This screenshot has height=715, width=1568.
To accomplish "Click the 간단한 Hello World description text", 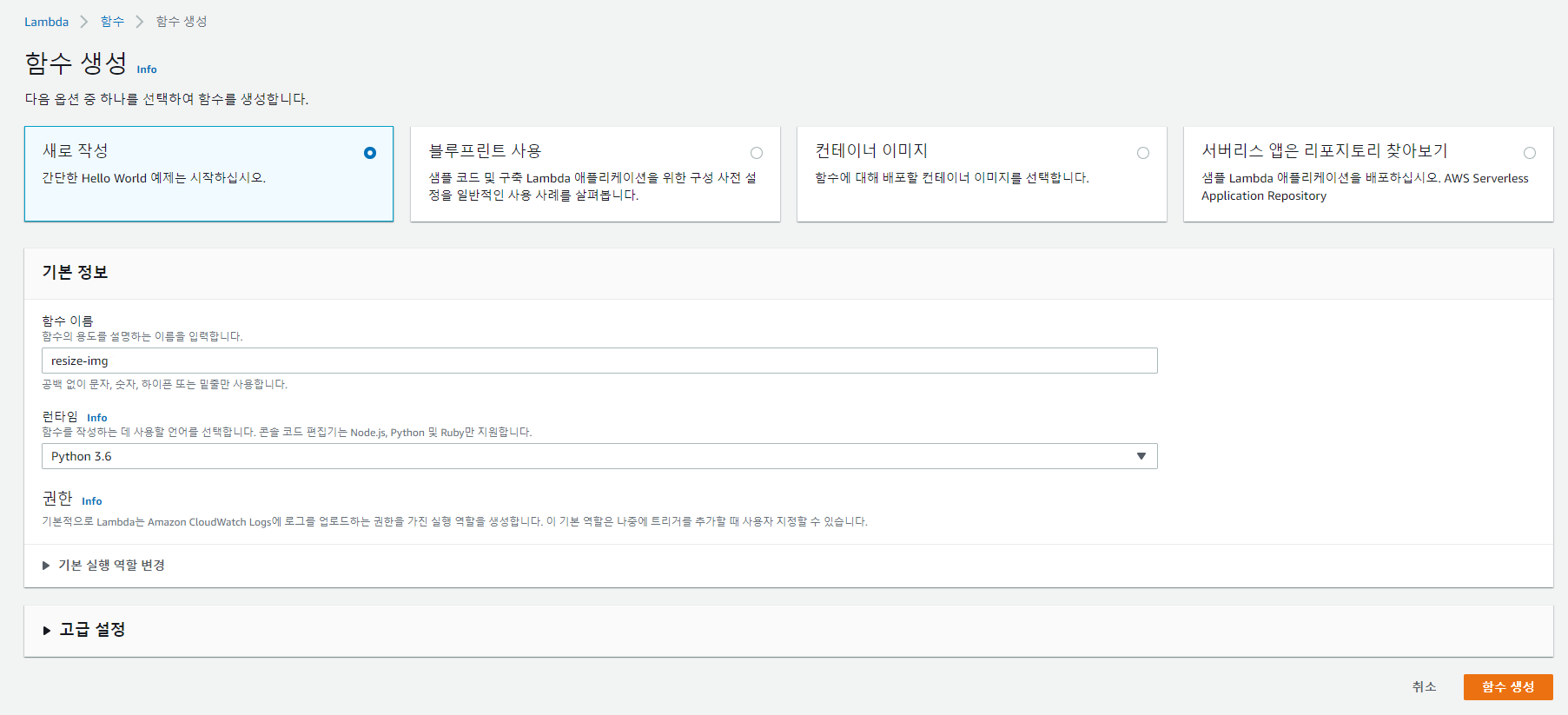I will click(154, 178).
